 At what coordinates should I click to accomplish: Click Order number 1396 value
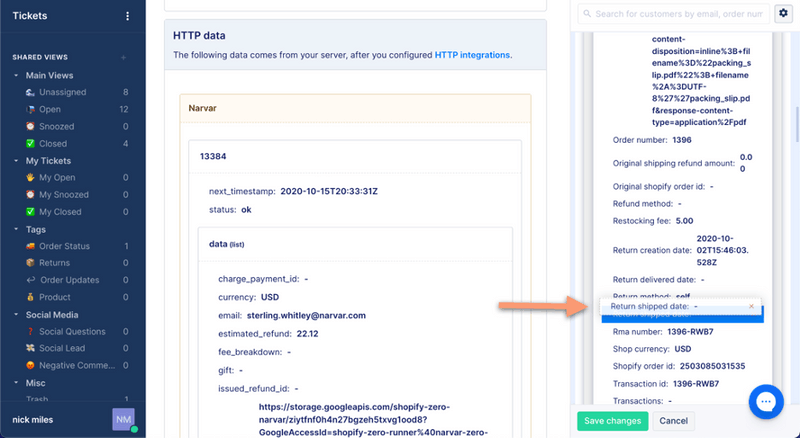point(682,140)
